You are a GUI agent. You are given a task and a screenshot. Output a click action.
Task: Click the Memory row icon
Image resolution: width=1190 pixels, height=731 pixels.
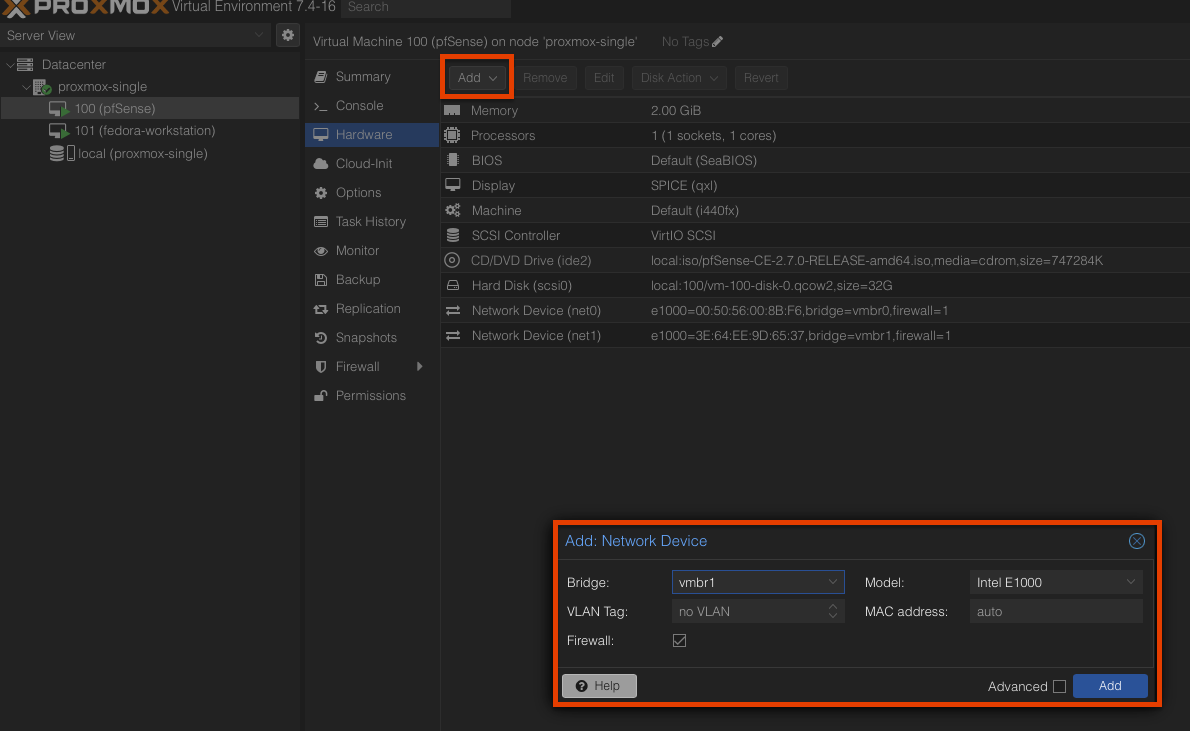point(452,111)
